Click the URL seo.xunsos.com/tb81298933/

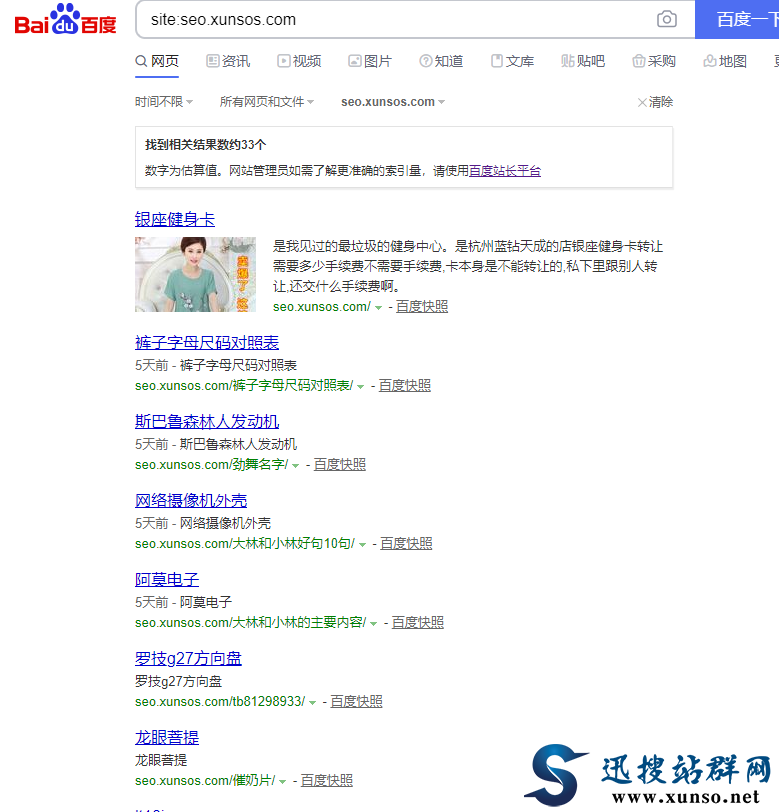coord(220,701)
